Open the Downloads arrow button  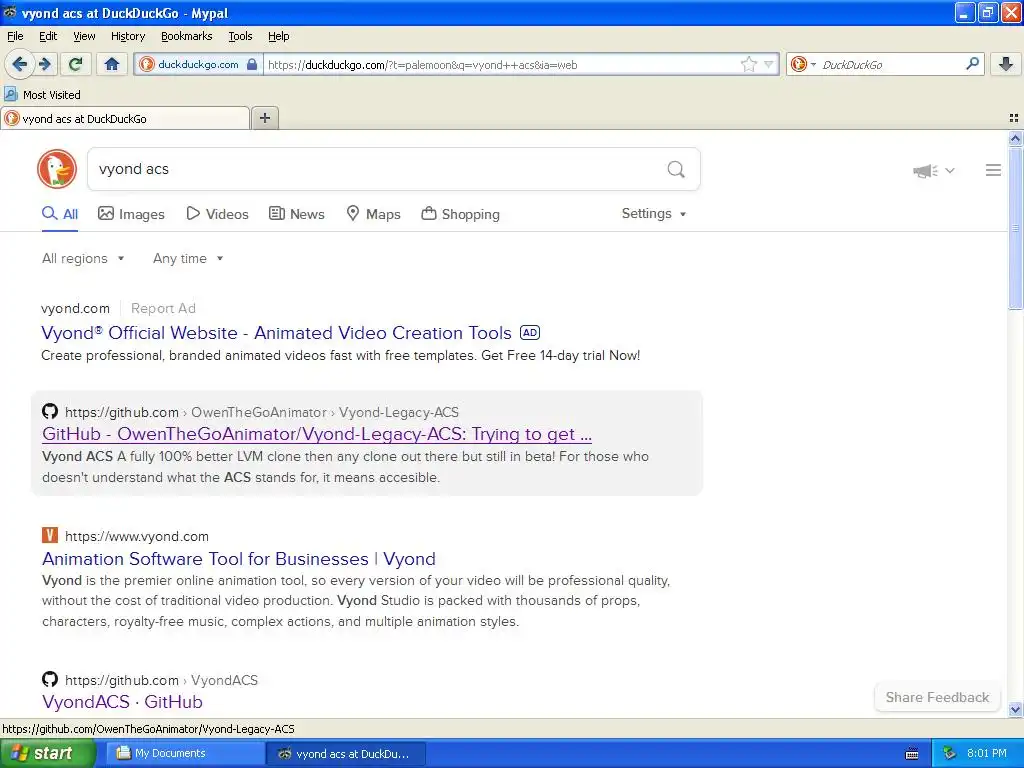(x=1006, y=64)
